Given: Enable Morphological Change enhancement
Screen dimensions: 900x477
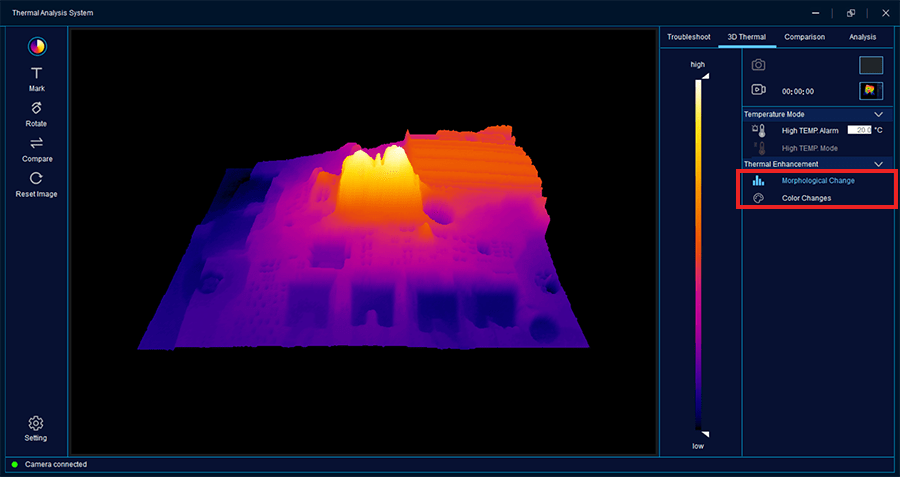Looking at the screenshot, I should [x=817, y=181].
